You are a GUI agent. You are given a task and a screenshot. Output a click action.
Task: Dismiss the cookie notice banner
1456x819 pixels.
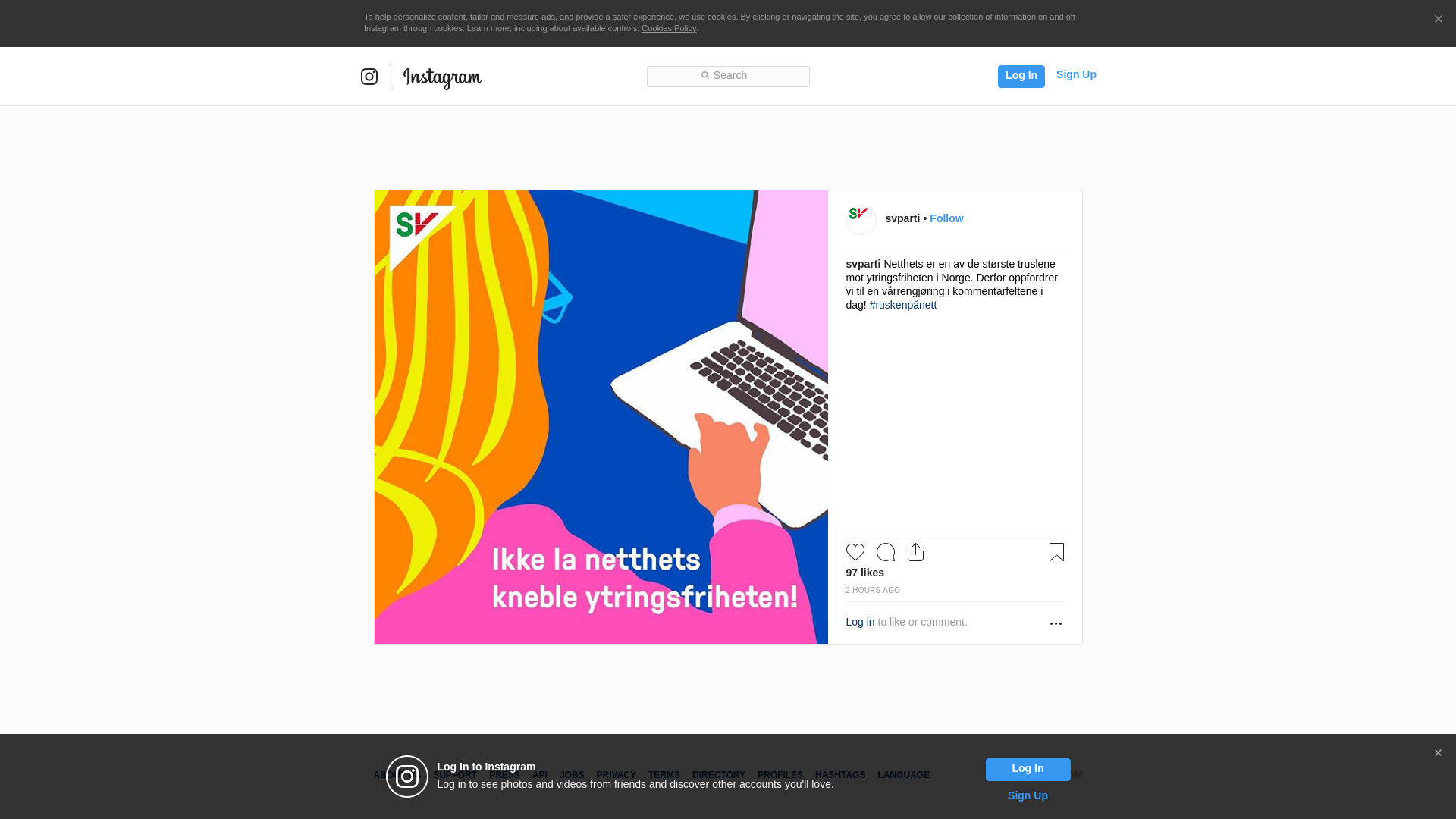click(1438, 19)
